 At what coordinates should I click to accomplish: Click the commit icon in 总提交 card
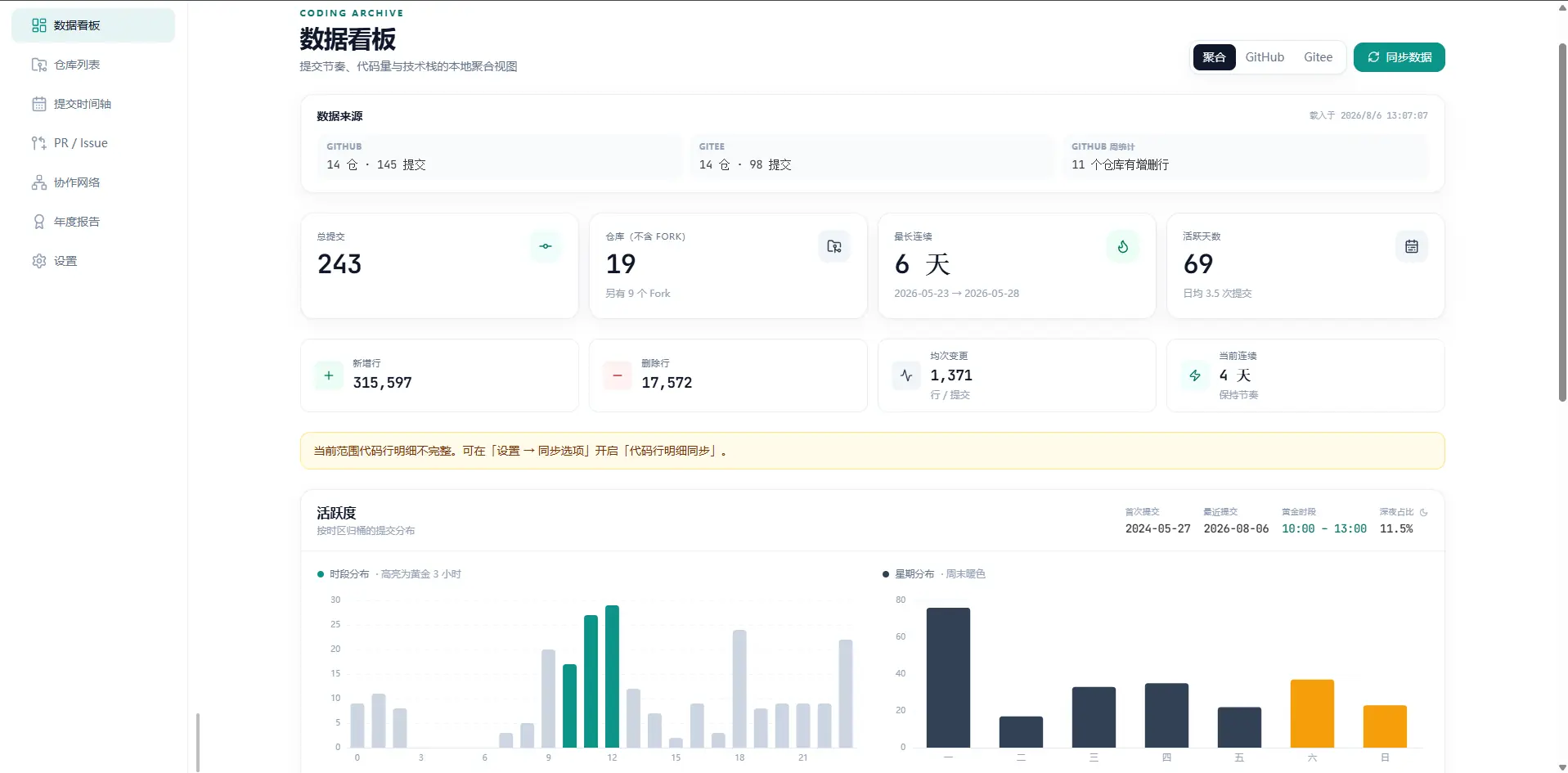coord(546,246)
